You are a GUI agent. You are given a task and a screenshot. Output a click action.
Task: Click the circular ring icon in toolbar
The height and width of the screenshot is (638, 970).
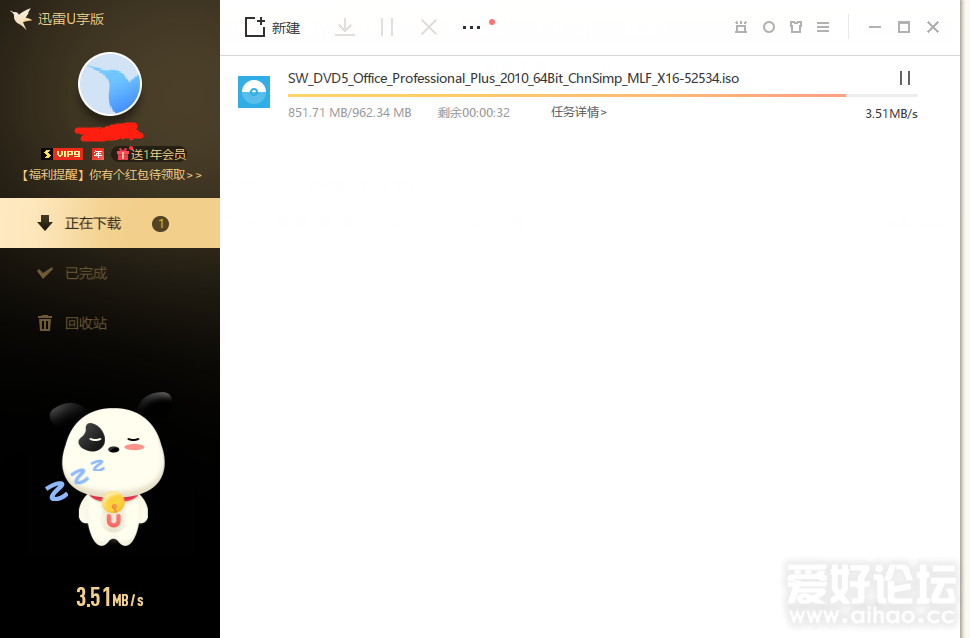(768, 27)
